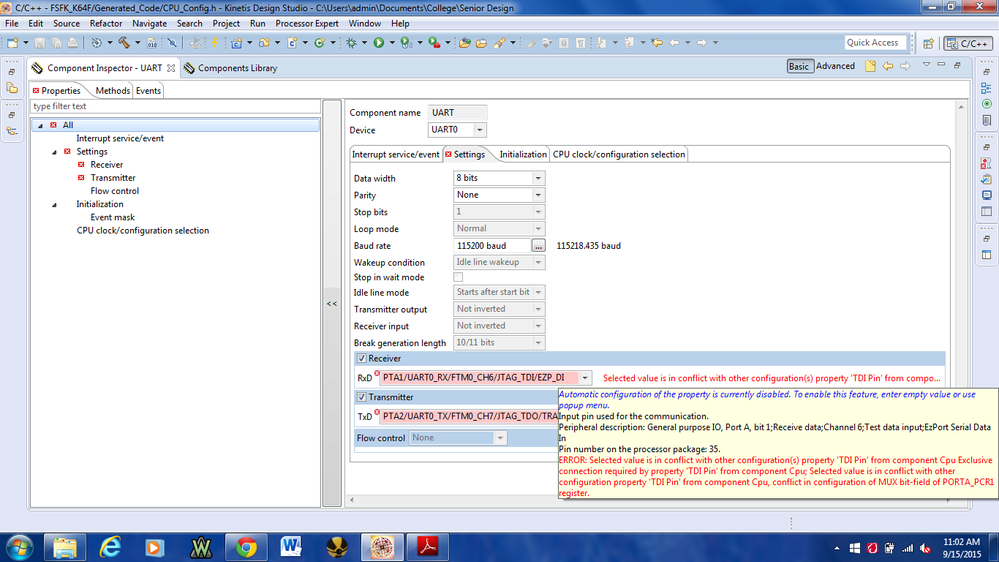
Task: Click the Baud rate ellipsis button
Action: click(x=538, y=245)
